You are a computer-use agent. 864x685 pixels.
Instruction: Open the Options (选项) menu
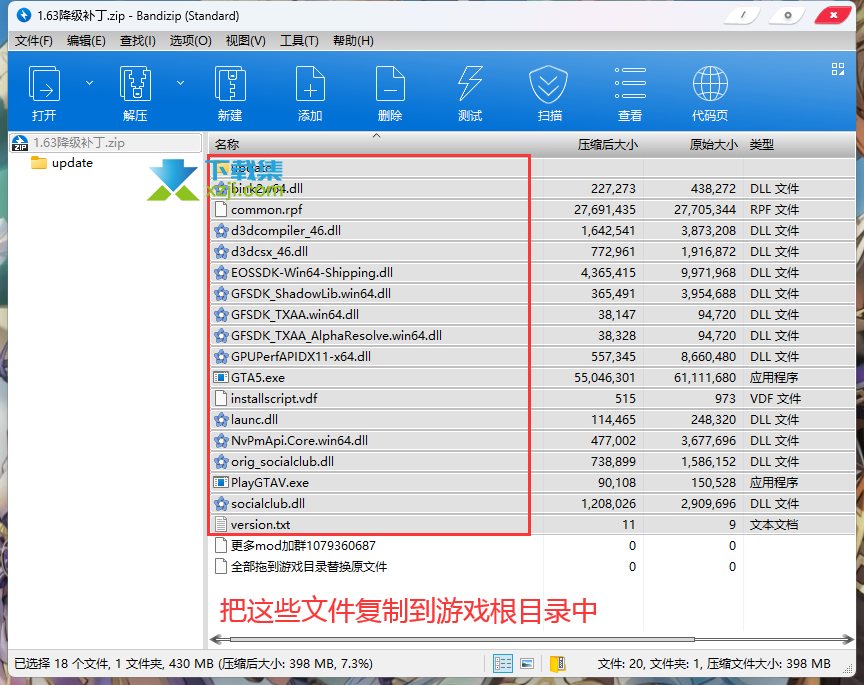(190, 41)
